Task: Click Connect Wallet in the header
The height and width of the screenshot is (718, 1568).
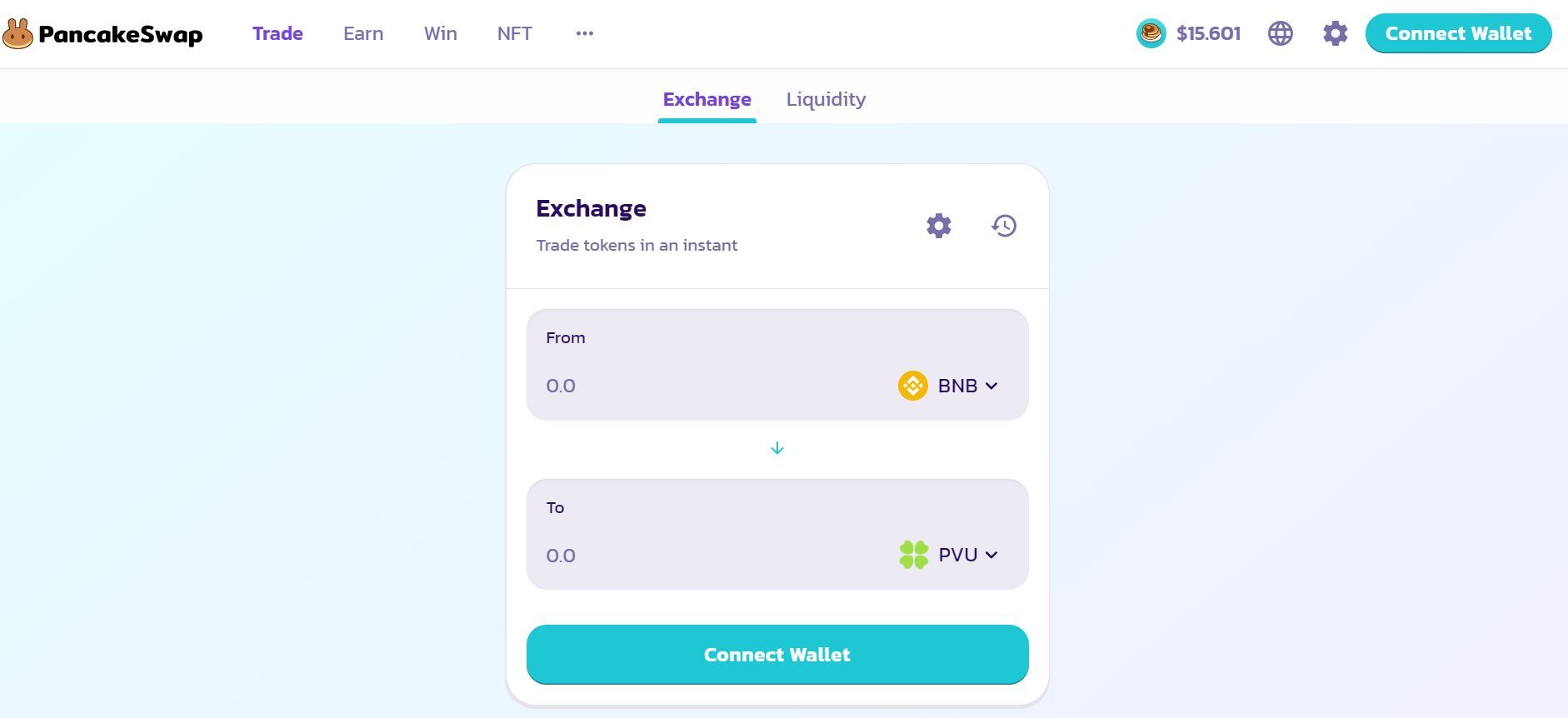Action: point(1458,33)
